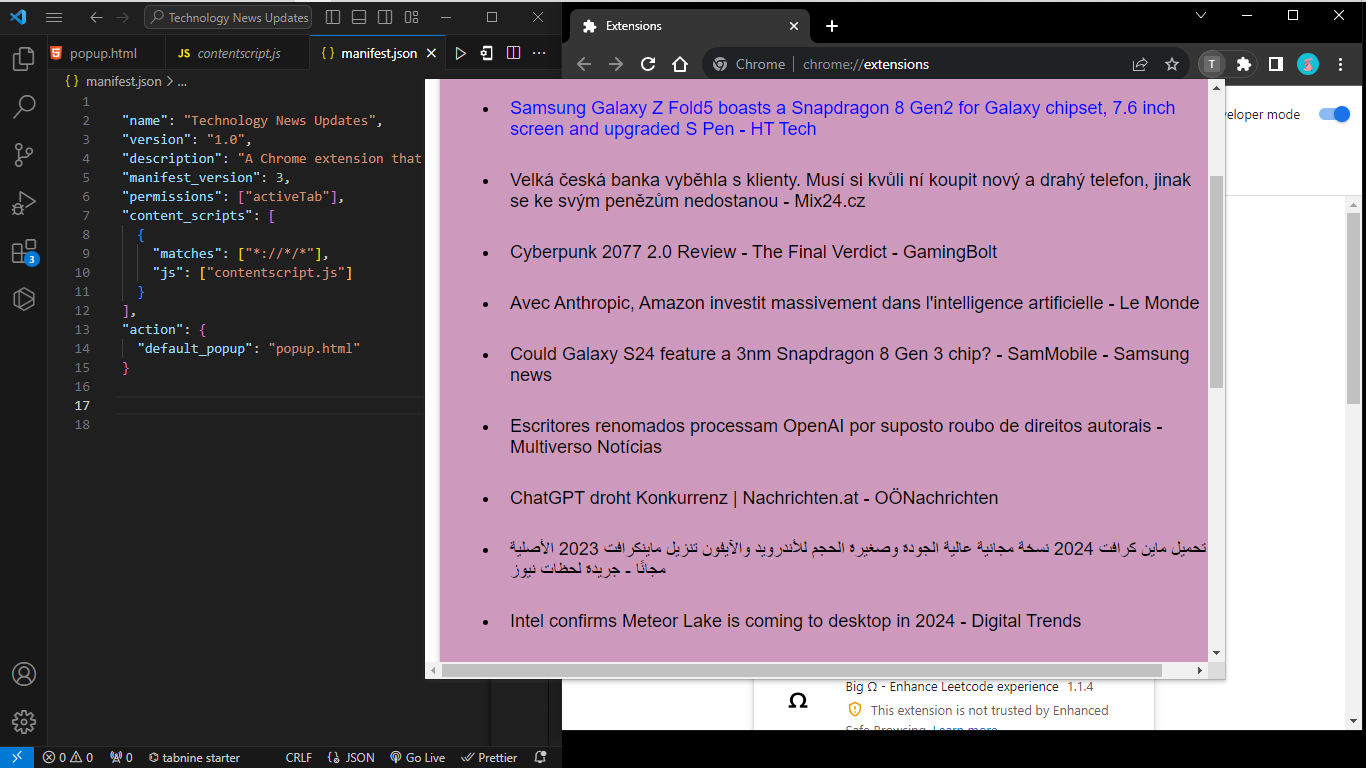Screen dimensions: 1366x768
Task: Open More Actions ellipsis in VS Code editor
Action: click(x=539, y=53)
